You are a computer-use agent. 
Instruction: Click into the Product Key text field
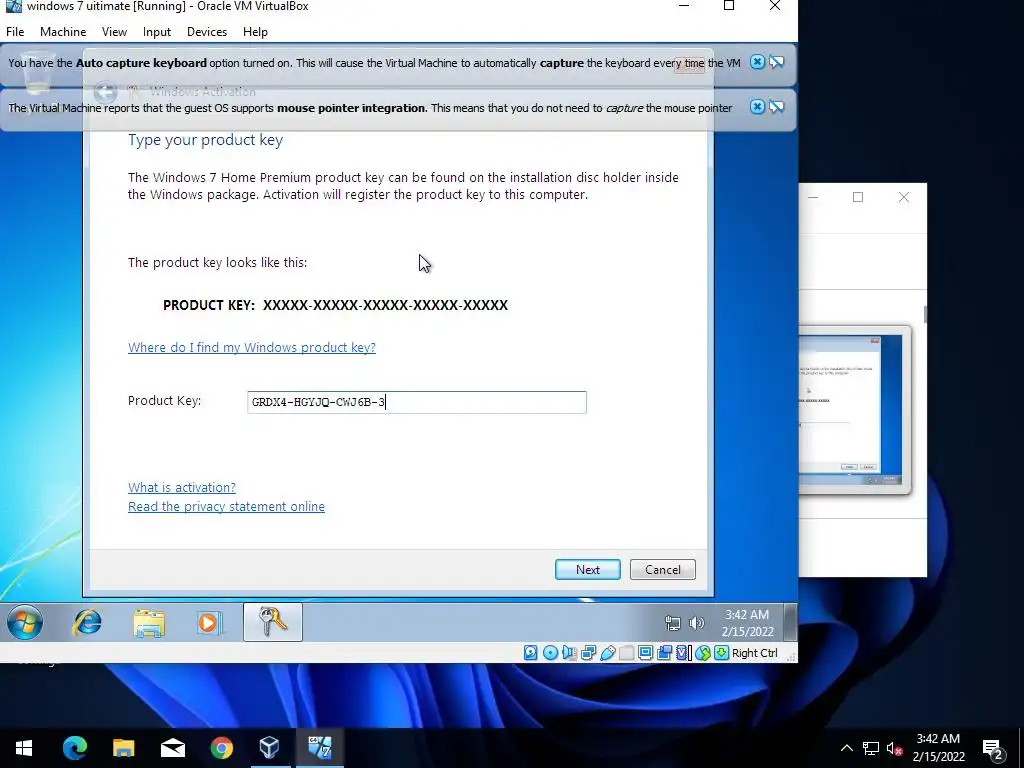tap(417, 402)
